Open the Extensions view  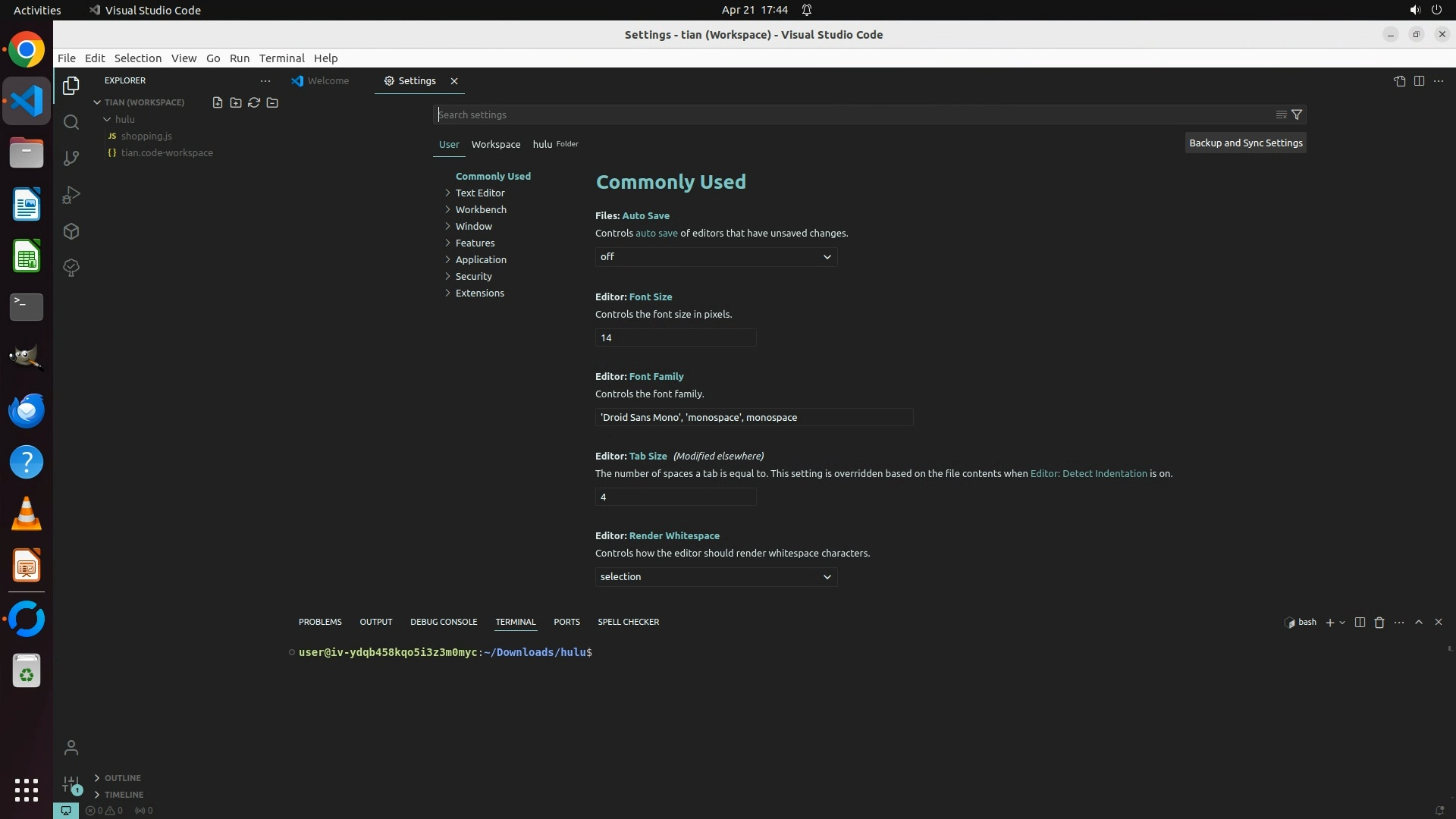pos(71,231)
